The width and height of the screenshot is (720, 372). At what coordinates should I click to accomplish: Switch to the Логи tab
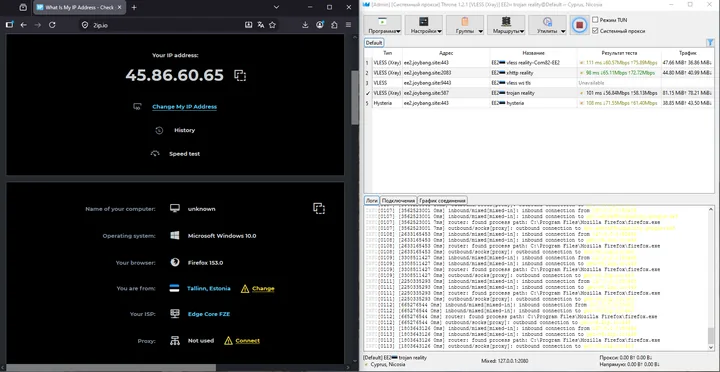tap(371, 200)
